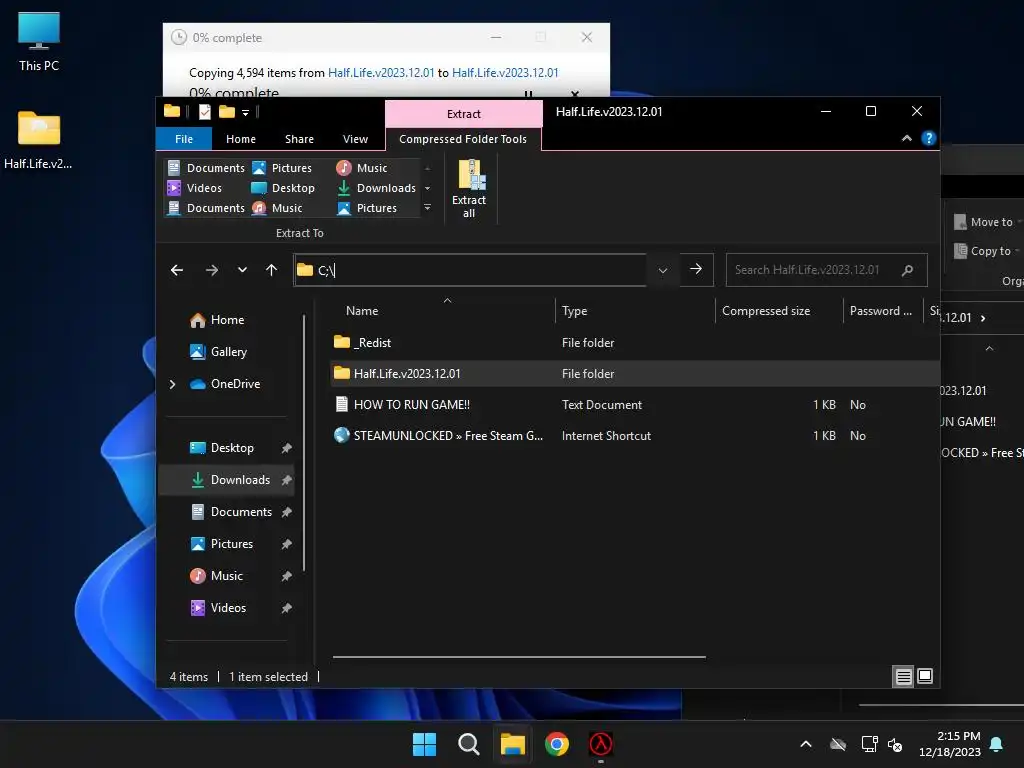
Task: Click the destination Half.Life.v2023.12.01 link in copy dialog
Action: [505, 72]
